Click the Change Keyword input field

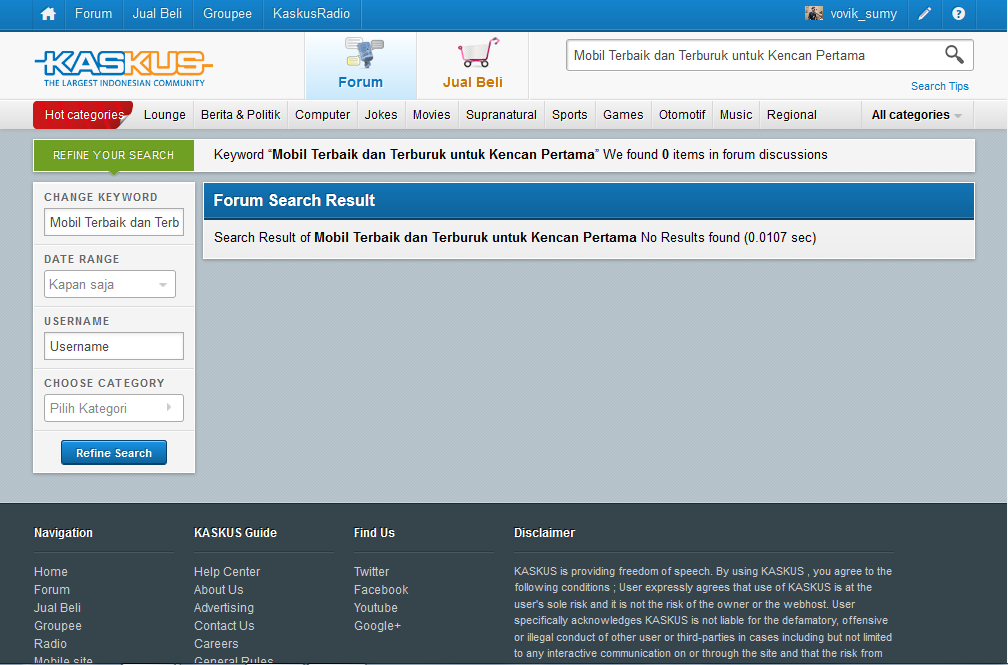(114, 222)
